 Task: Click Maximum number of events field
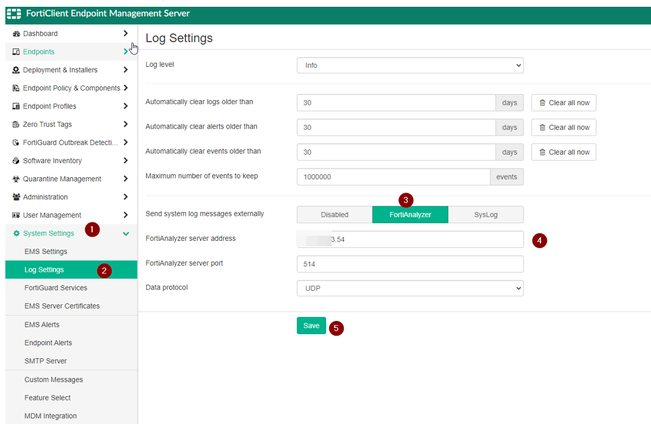[394, 177]
